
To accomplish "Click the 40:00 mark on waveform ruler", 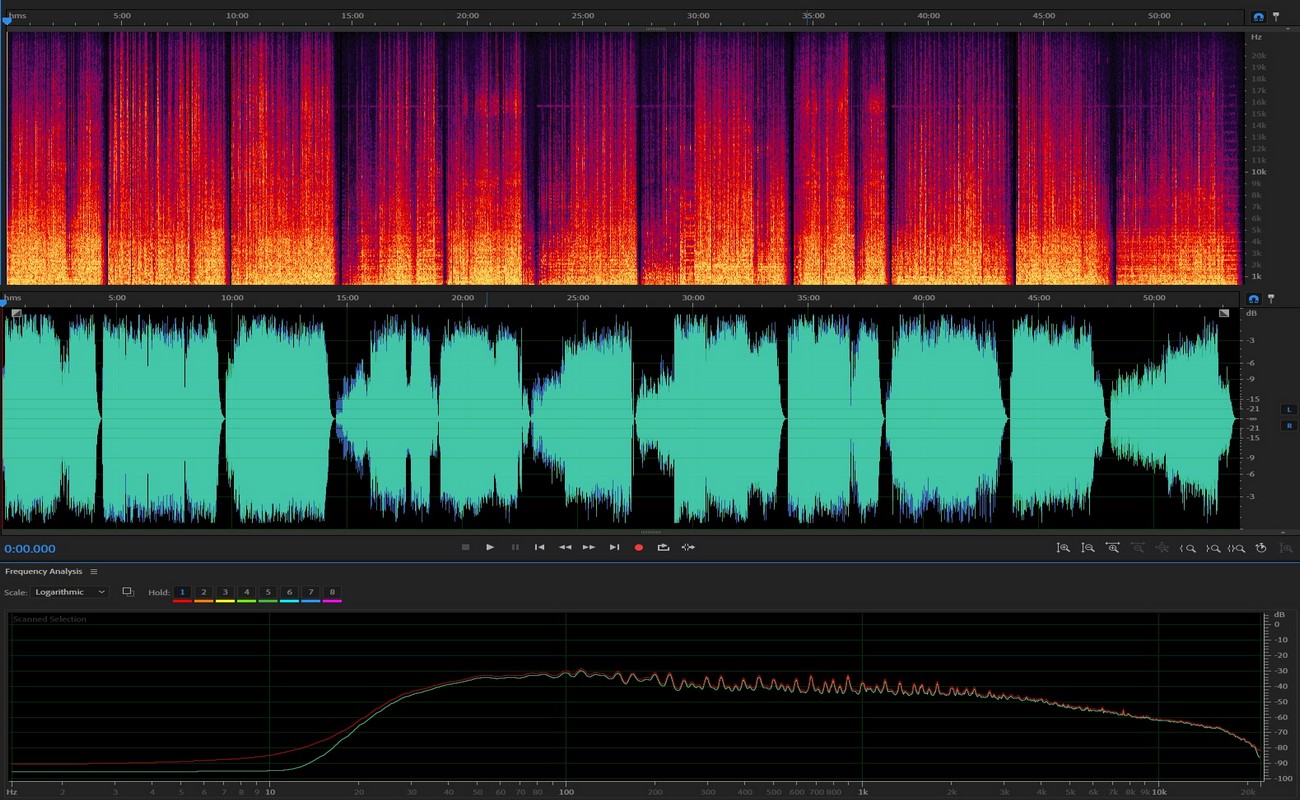I will [924, 298].
